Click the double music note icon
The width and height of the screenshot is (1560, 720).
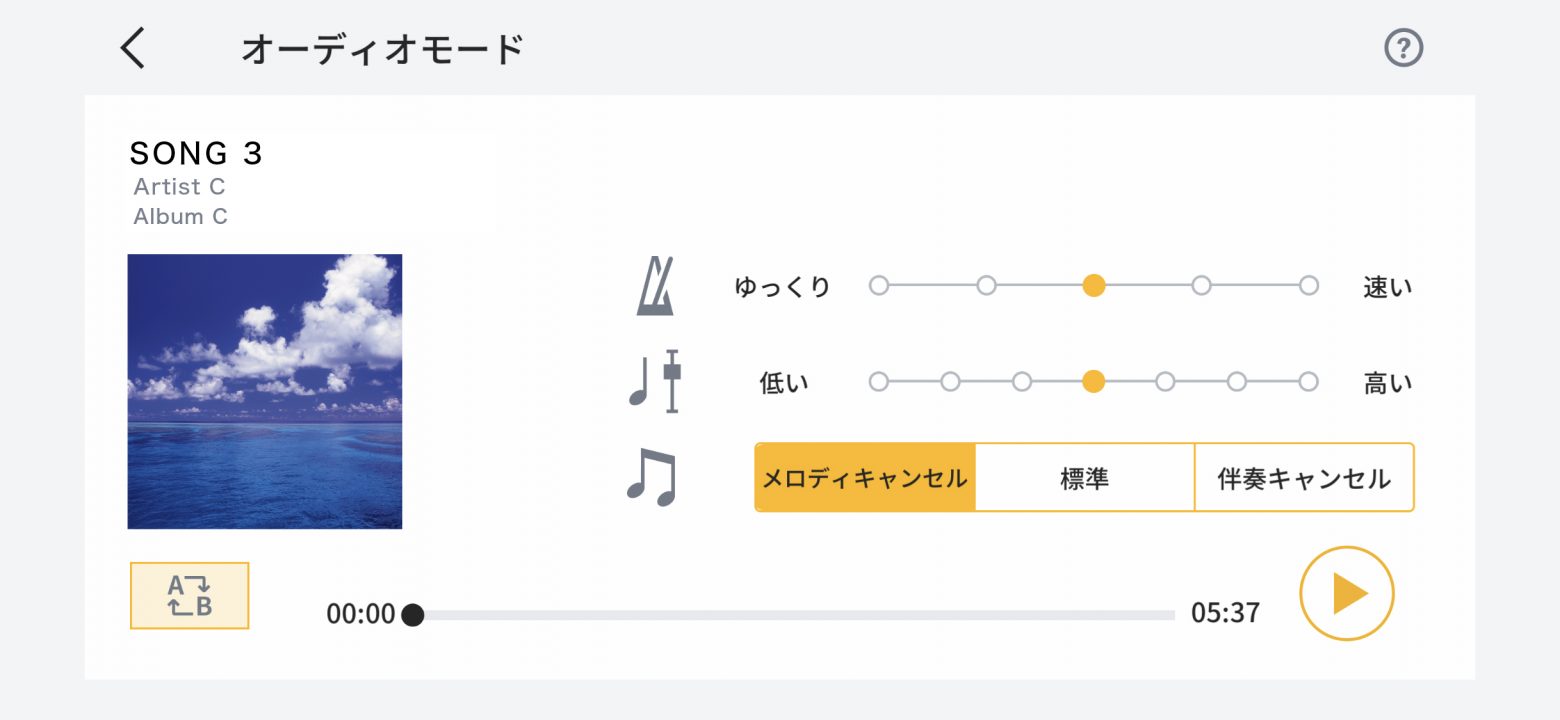tap(652, 477)
